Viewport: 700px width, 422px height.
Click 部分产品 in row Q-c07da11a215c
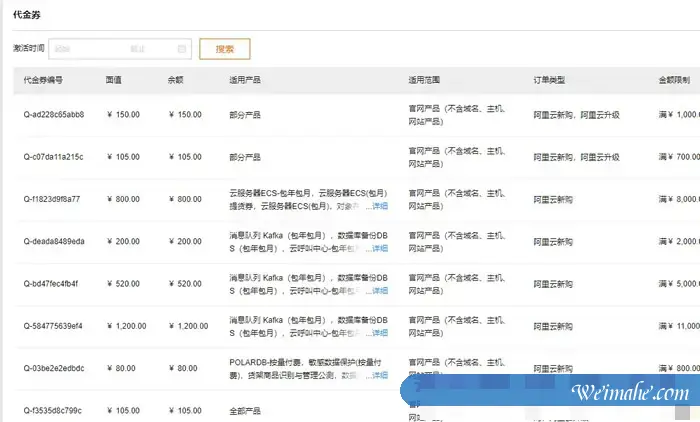[x=245, y=157]
